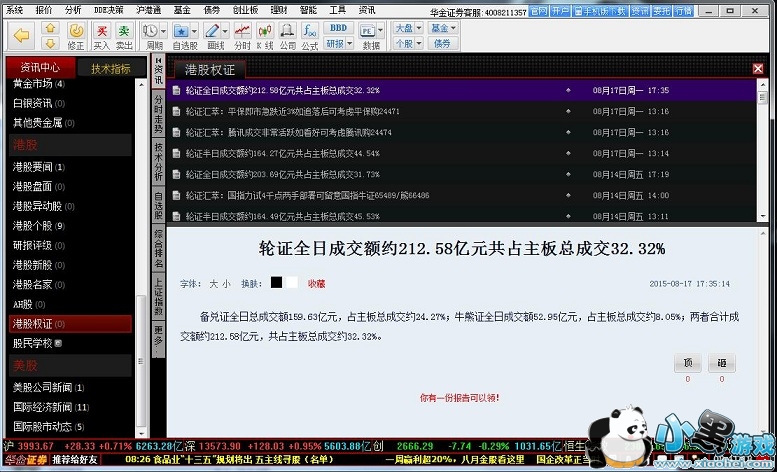Open the 大盘 dropdown
Image resolution: width=777 pixels, height=472 pixels.
tap(408, 28)
